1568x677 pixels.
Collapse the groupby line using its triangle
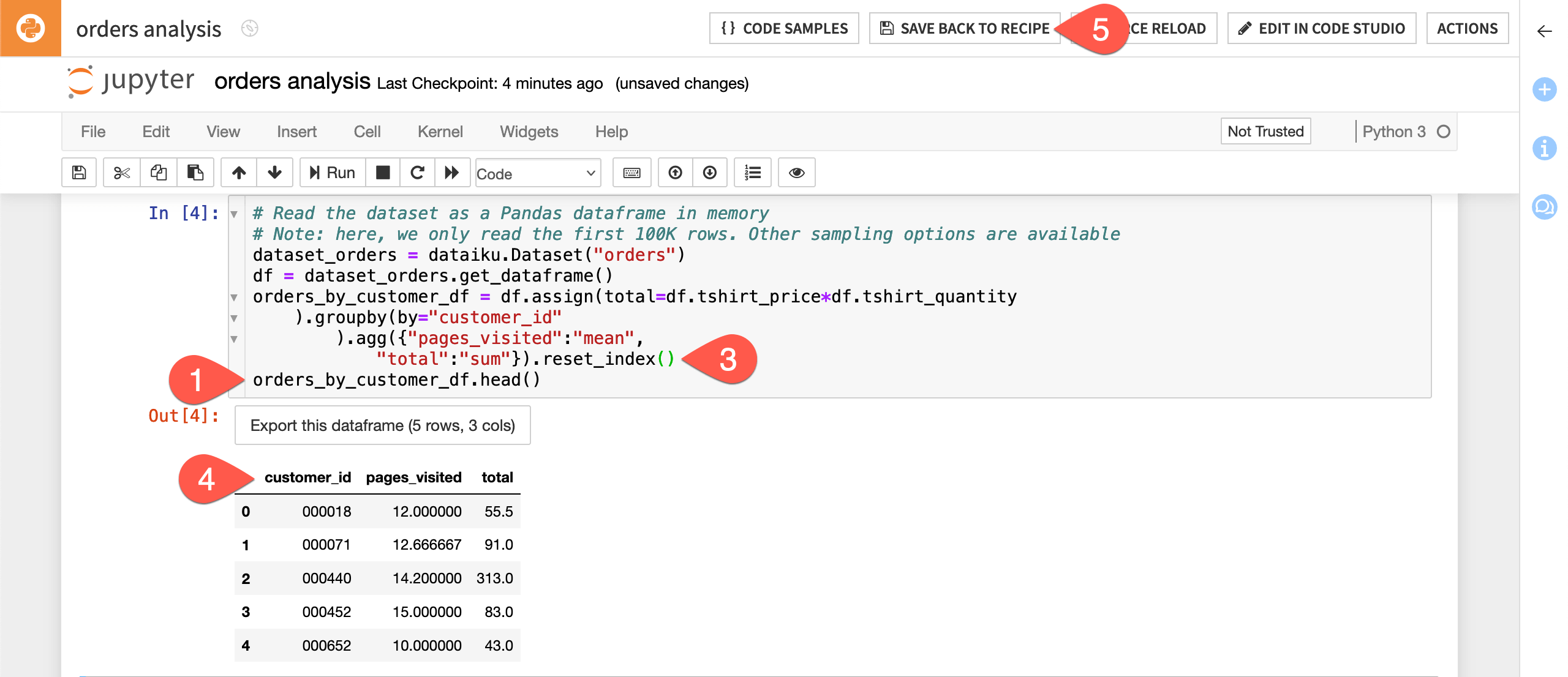tap(235, 317)
